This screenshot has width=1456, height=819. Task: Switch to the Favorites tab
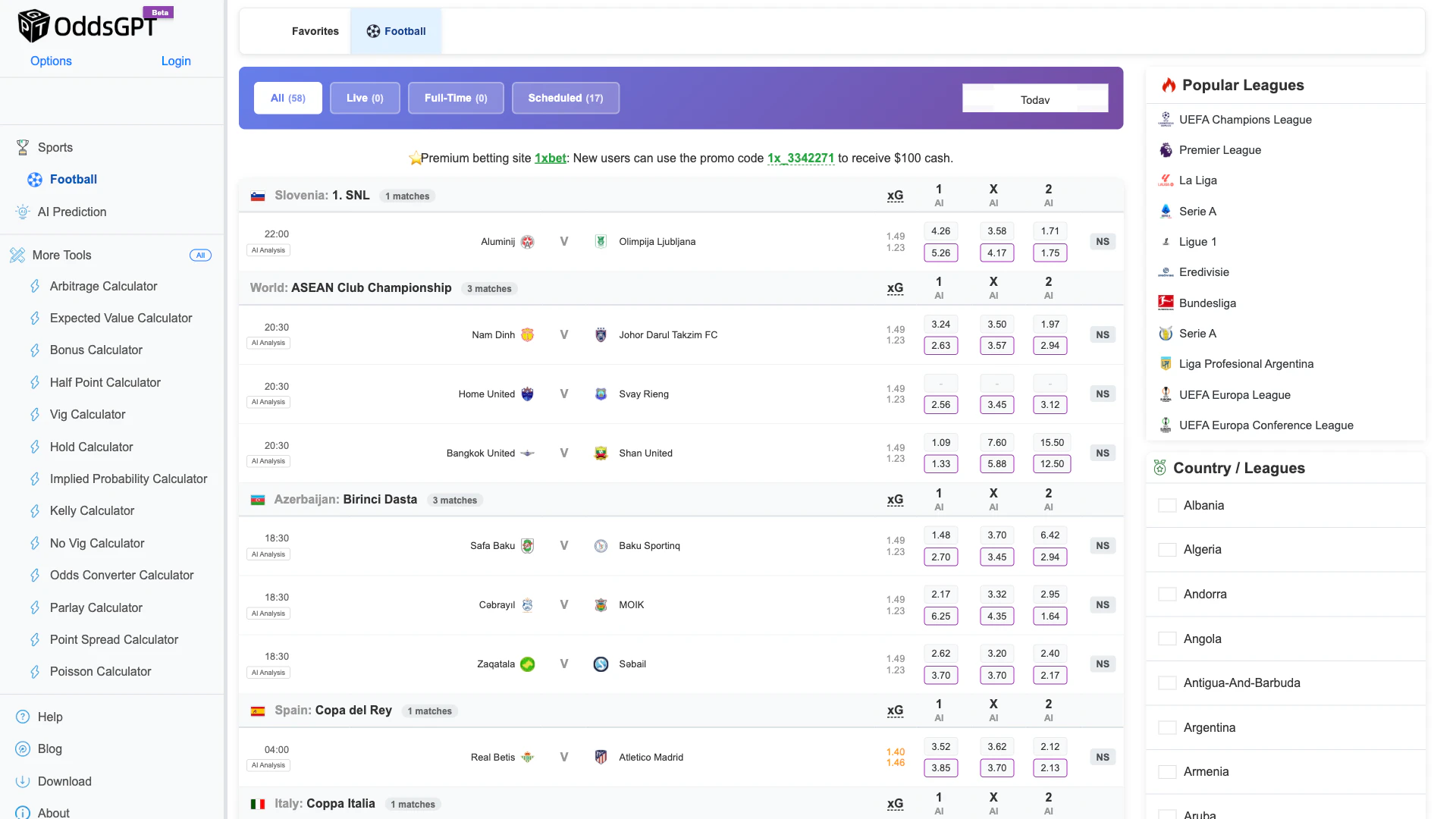(315, 31)
